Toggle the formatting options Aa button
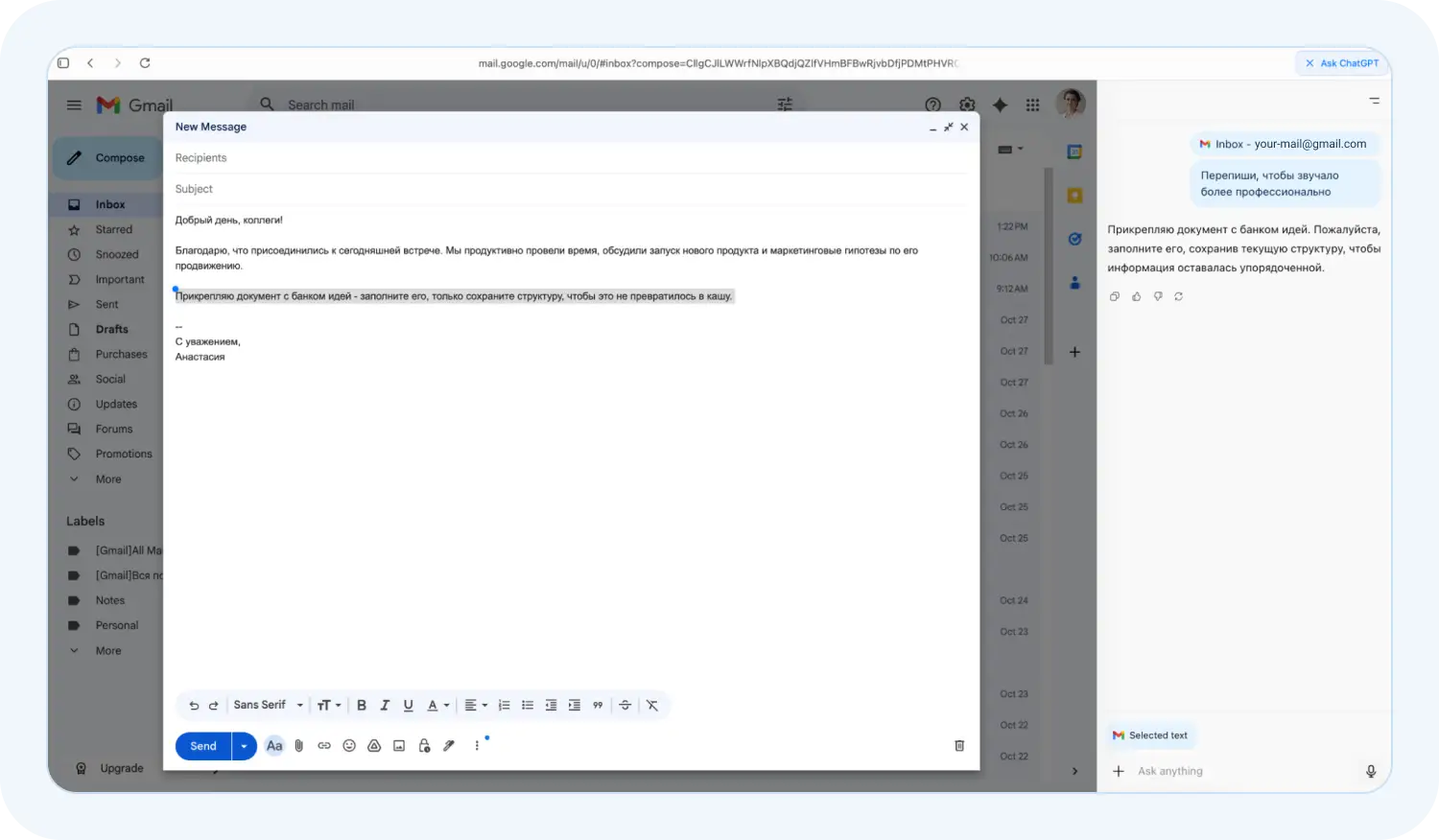Viewport: 1439px width, 840px height. tap(274, 746)
